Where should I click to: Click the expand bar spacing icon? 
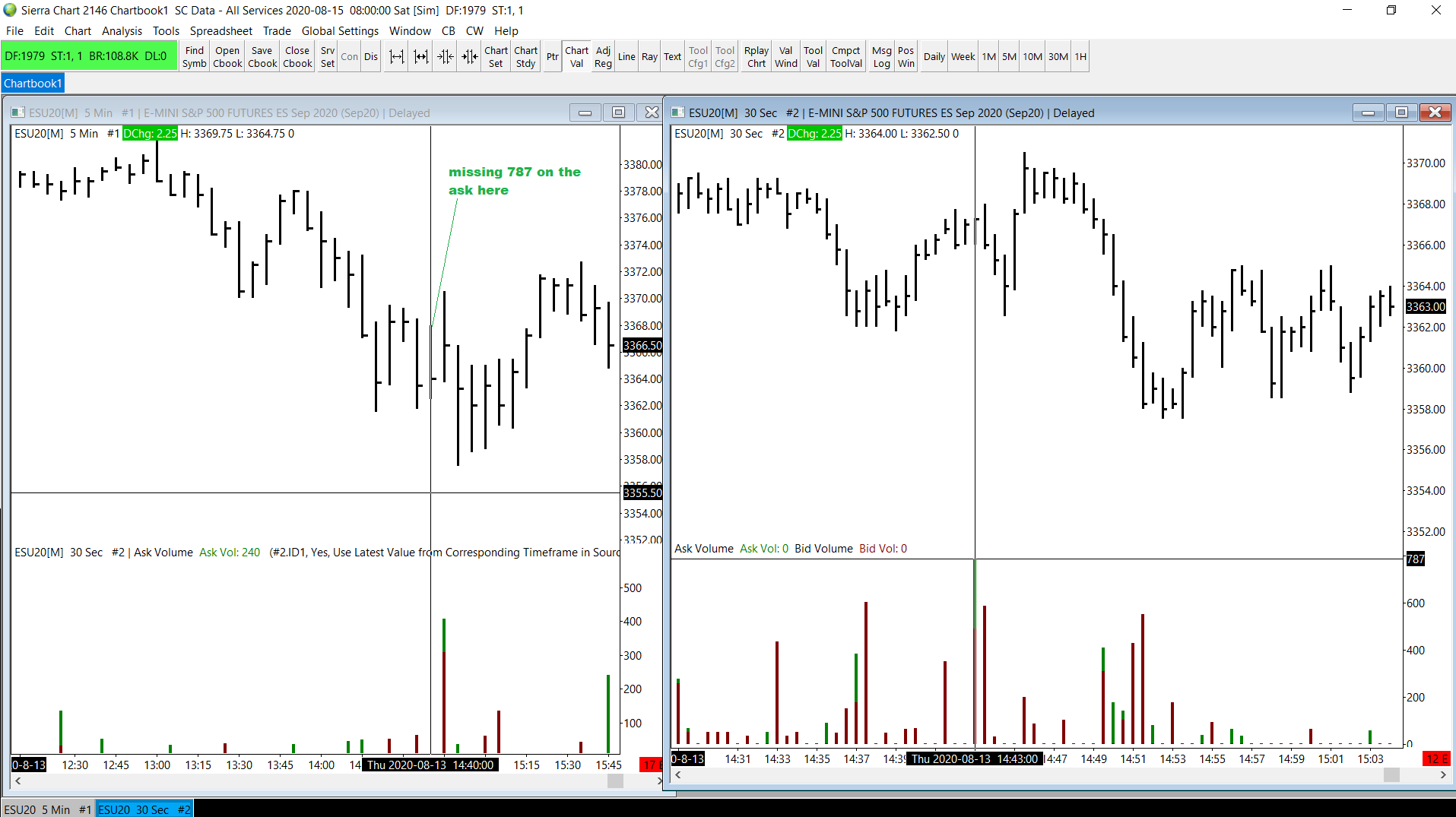pyautogui.click(x=396, y=57)
